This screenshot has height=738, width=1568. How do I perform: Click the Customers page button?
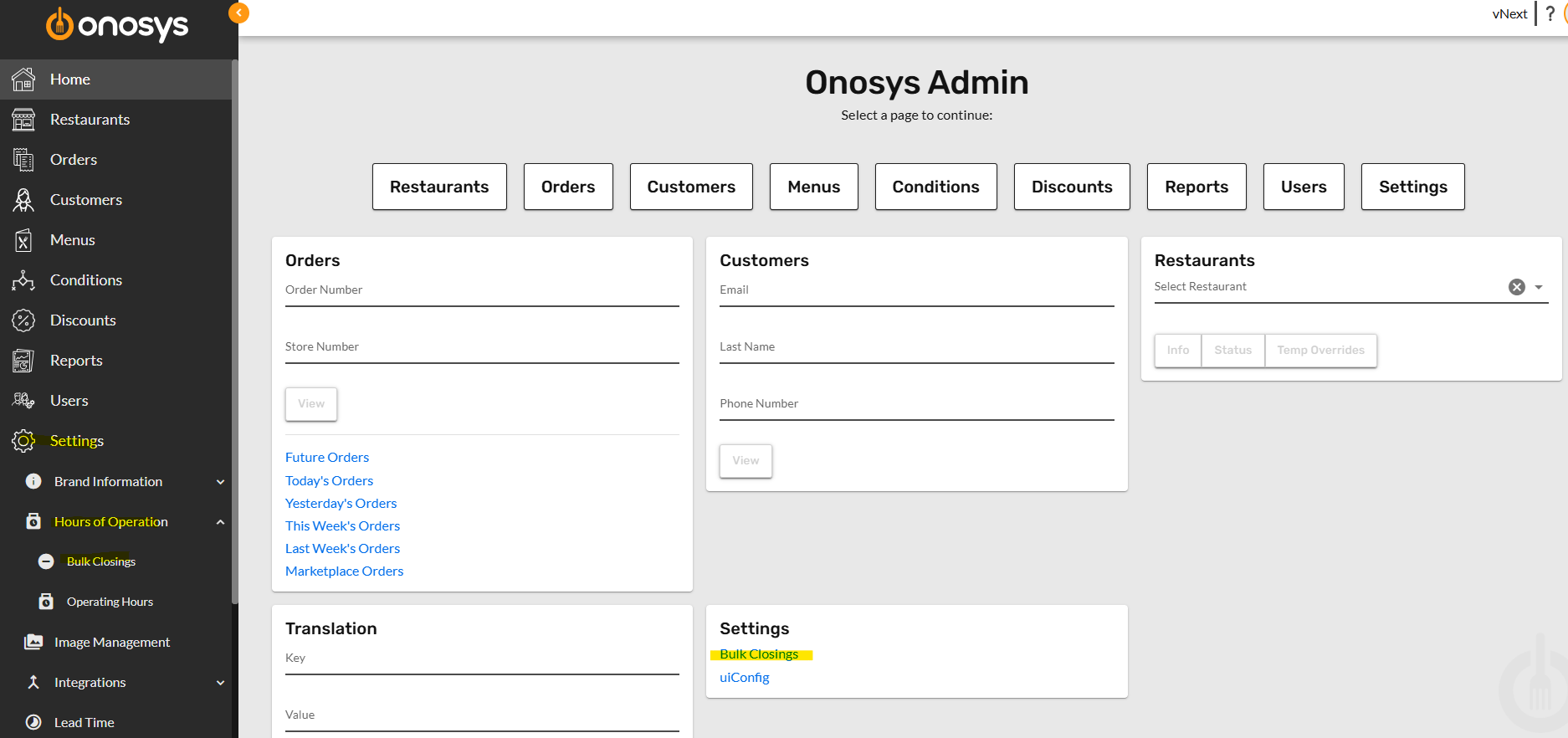[691, 187]
